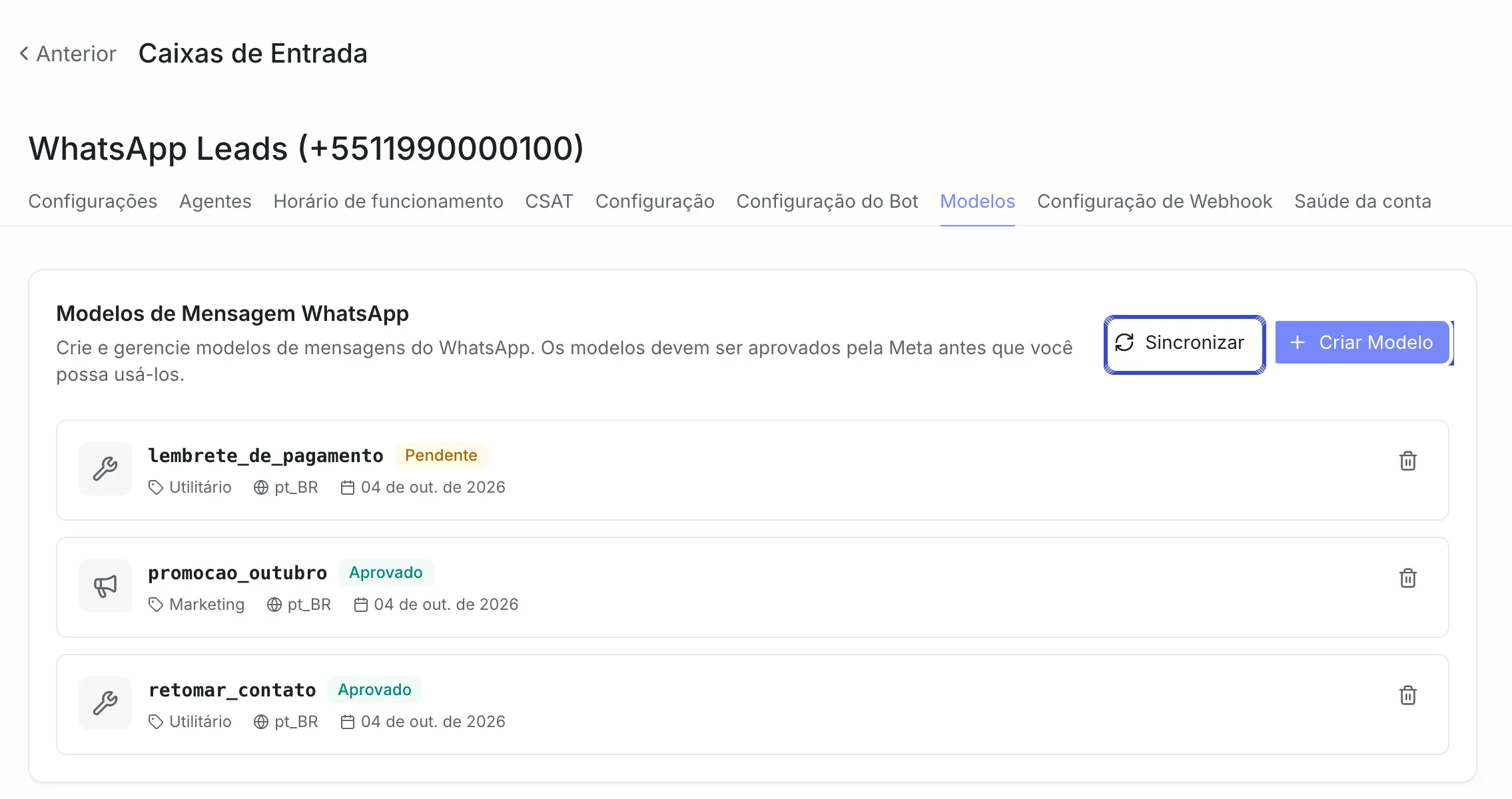Image resolution: width=1512 pixels, height=799 pixels.
Task: Click the promocao_outubro template name
Action: click(x=238, y=573)
